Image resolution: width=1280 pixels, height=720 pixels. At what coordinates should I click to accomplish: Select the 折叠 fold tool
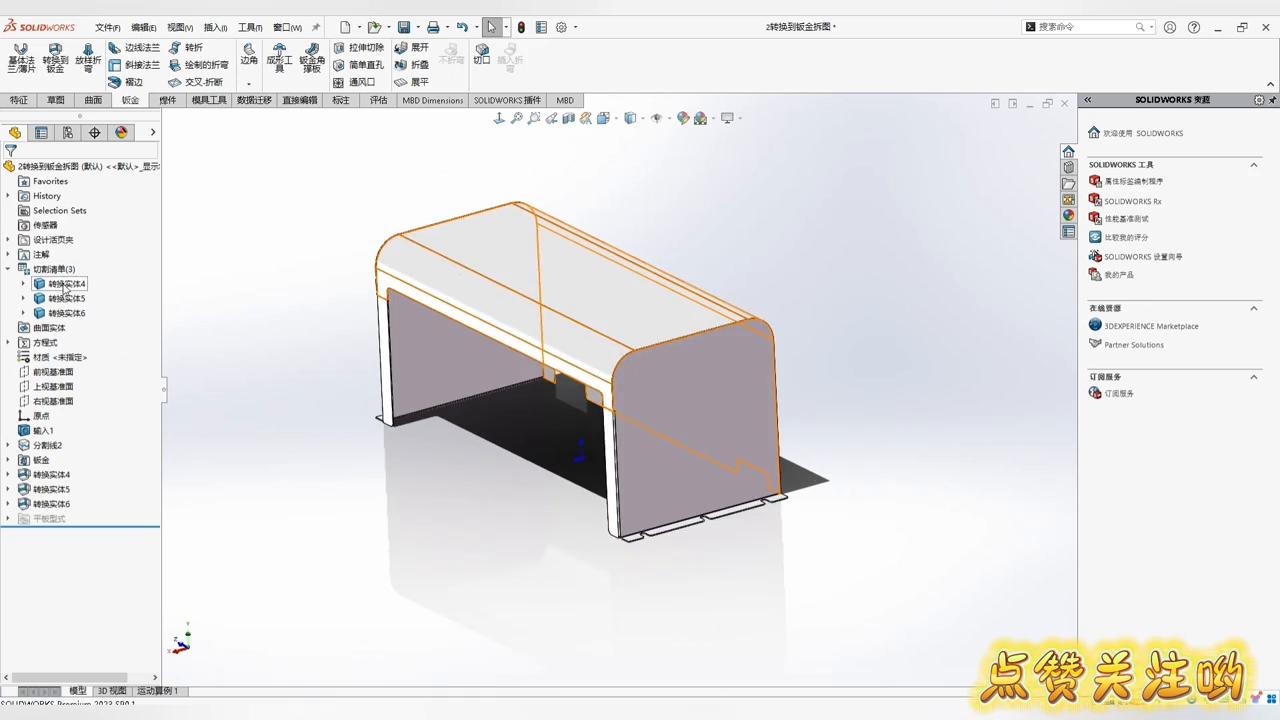pos(411,65)
